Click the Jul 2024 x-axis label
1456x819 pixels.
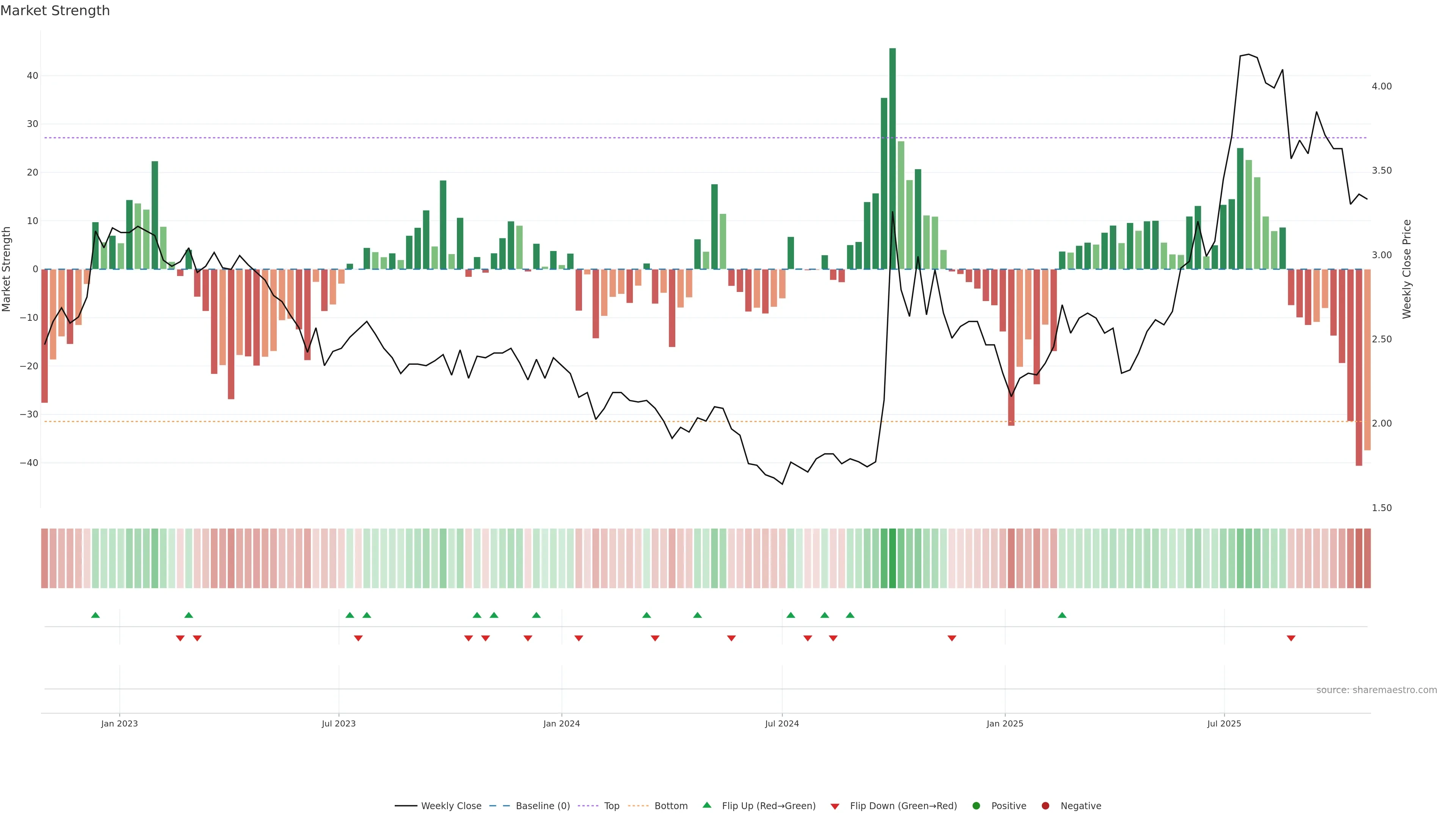[x=782, y=723]
